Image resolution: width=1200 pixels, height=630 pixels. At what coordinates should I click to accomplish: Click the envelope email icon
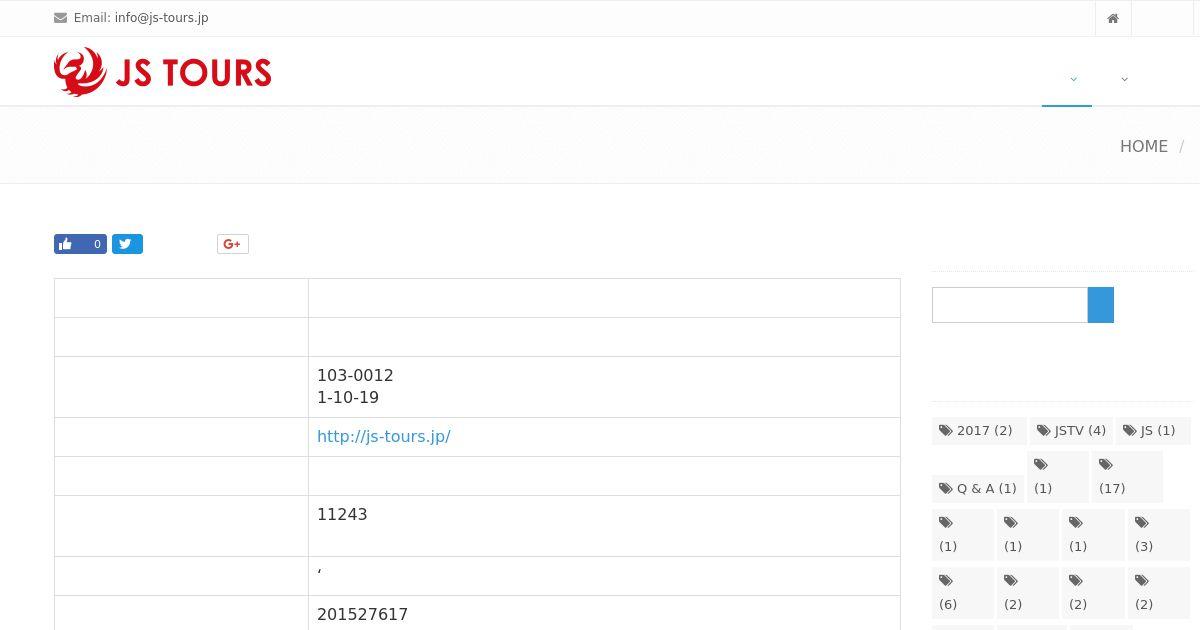(60, 18)
